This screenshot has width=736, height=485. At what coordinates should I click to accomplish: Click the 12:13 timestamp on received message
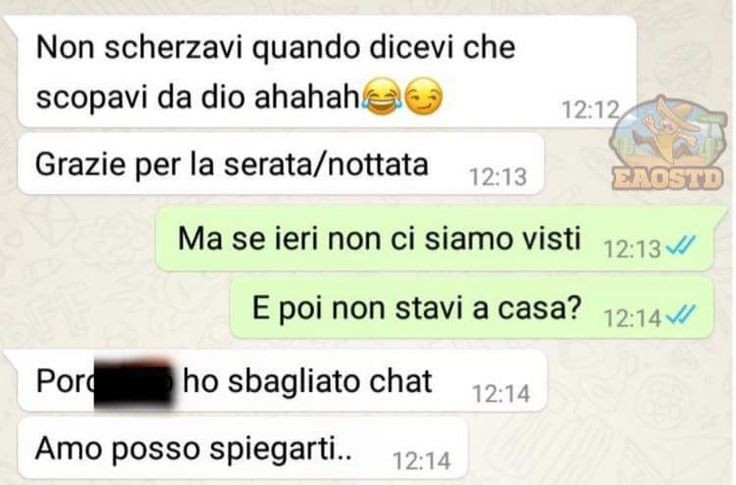pos(498,177)
